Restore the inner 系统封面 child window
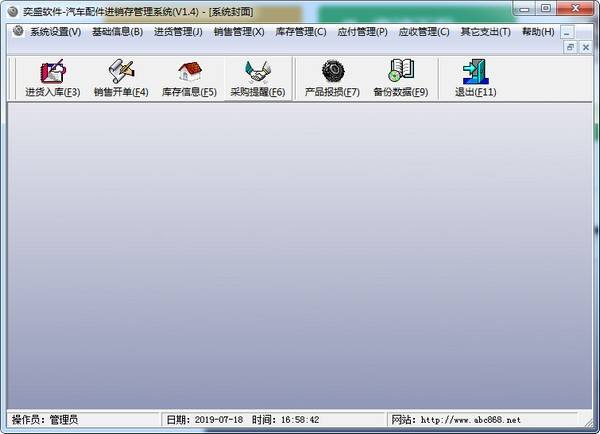The image size is (600, 434). tap(570, 47)
